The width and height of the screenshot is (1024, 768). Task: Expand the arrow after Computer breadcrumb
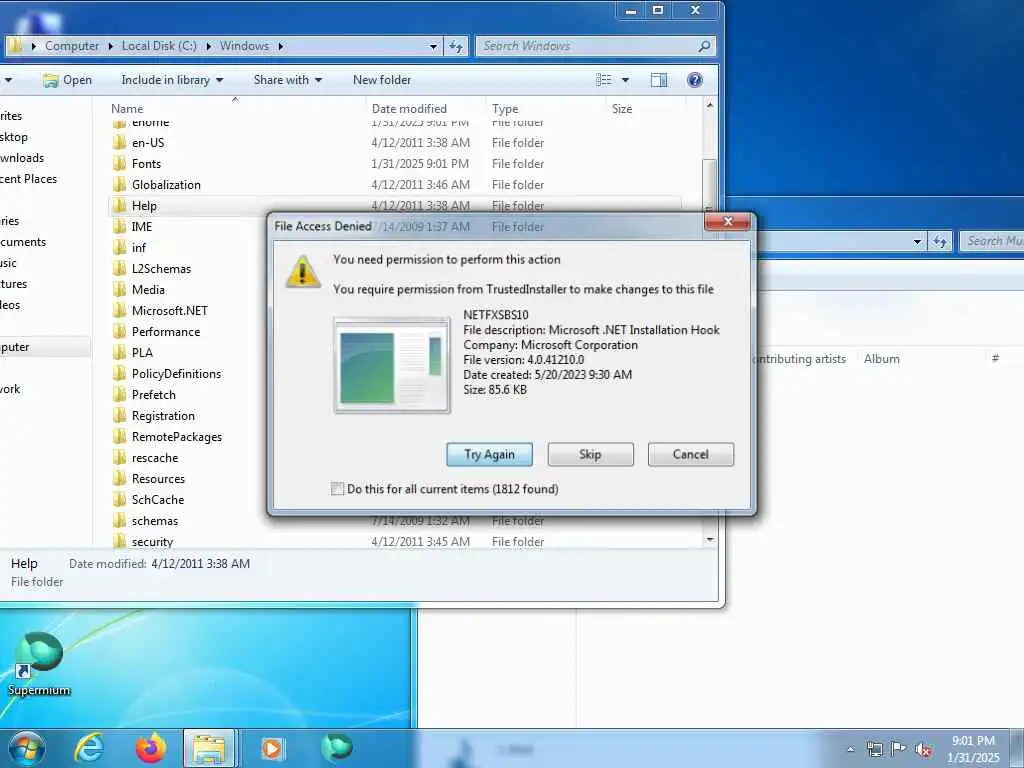point(110,46)
